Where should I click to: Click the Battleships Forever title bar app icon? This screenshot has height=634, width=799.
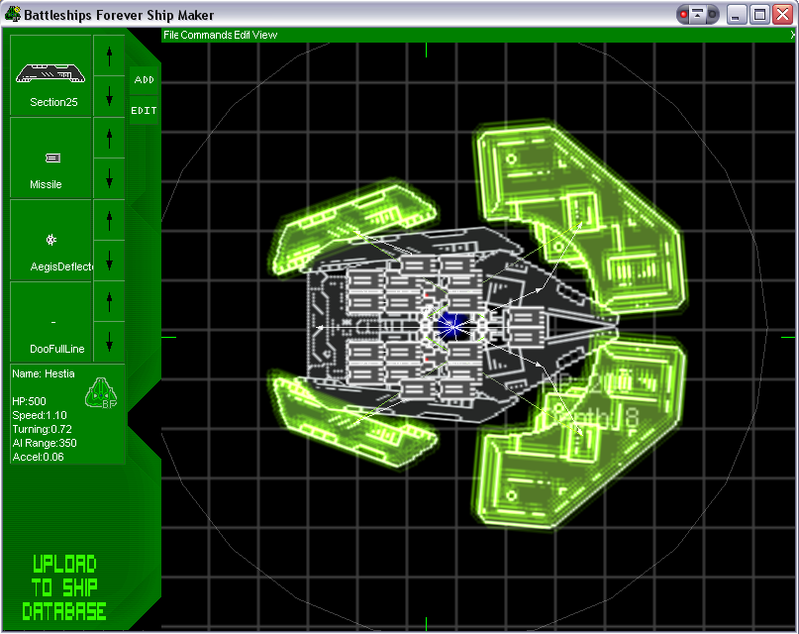point(13,14)
